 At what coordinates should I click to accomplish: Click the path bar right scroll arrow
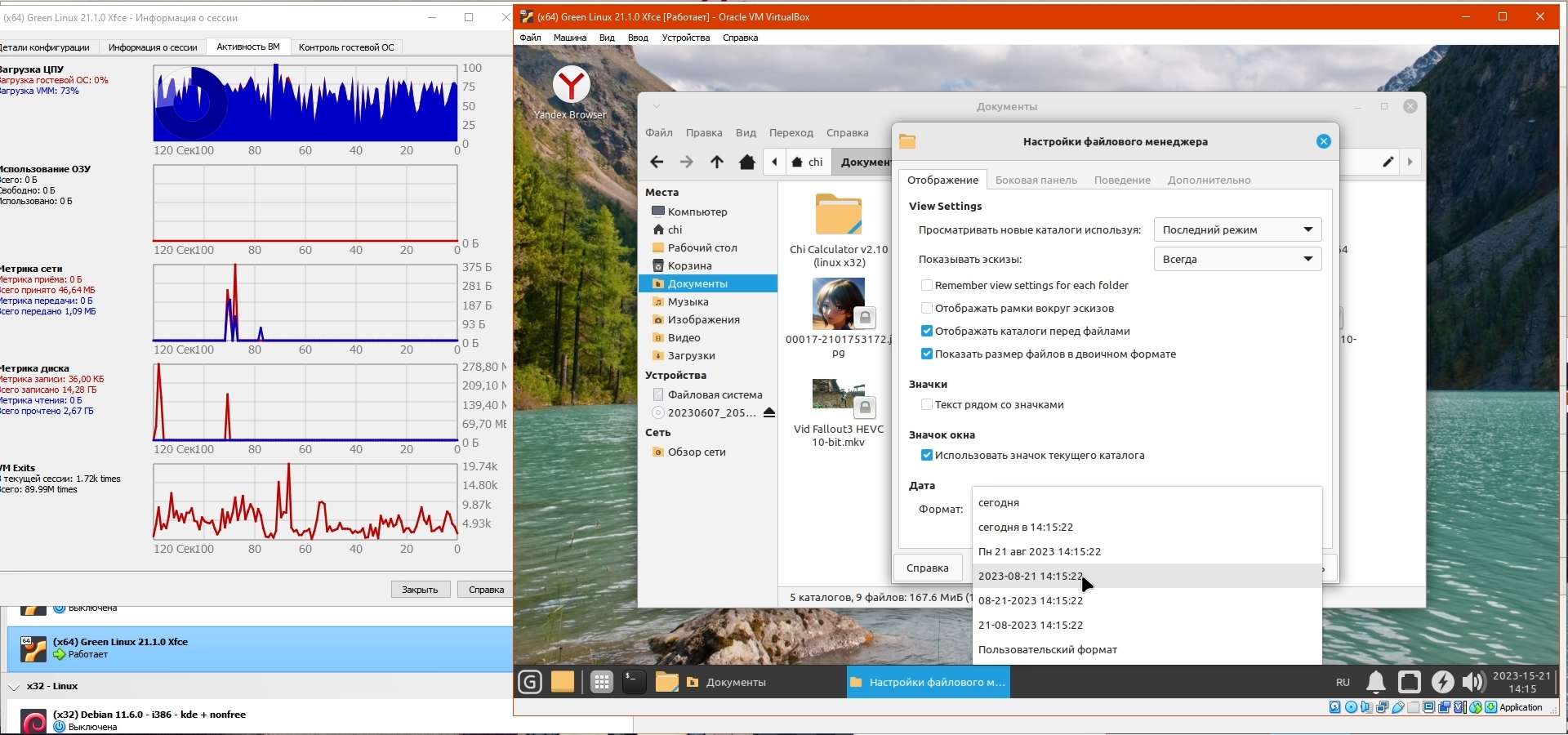pos(1410,162)
